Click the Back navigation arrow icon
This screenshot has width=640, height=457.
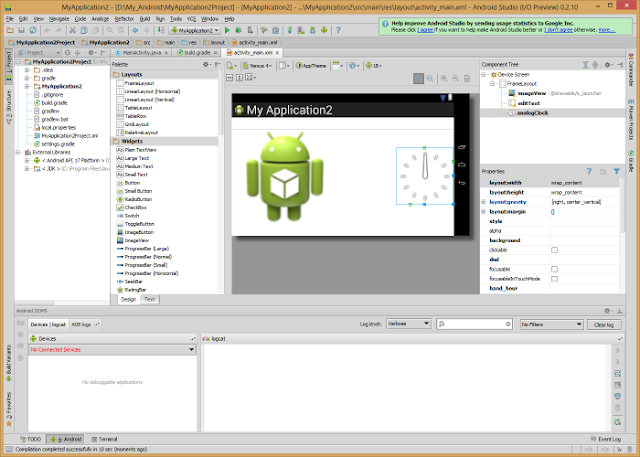(x=135, y=30)
